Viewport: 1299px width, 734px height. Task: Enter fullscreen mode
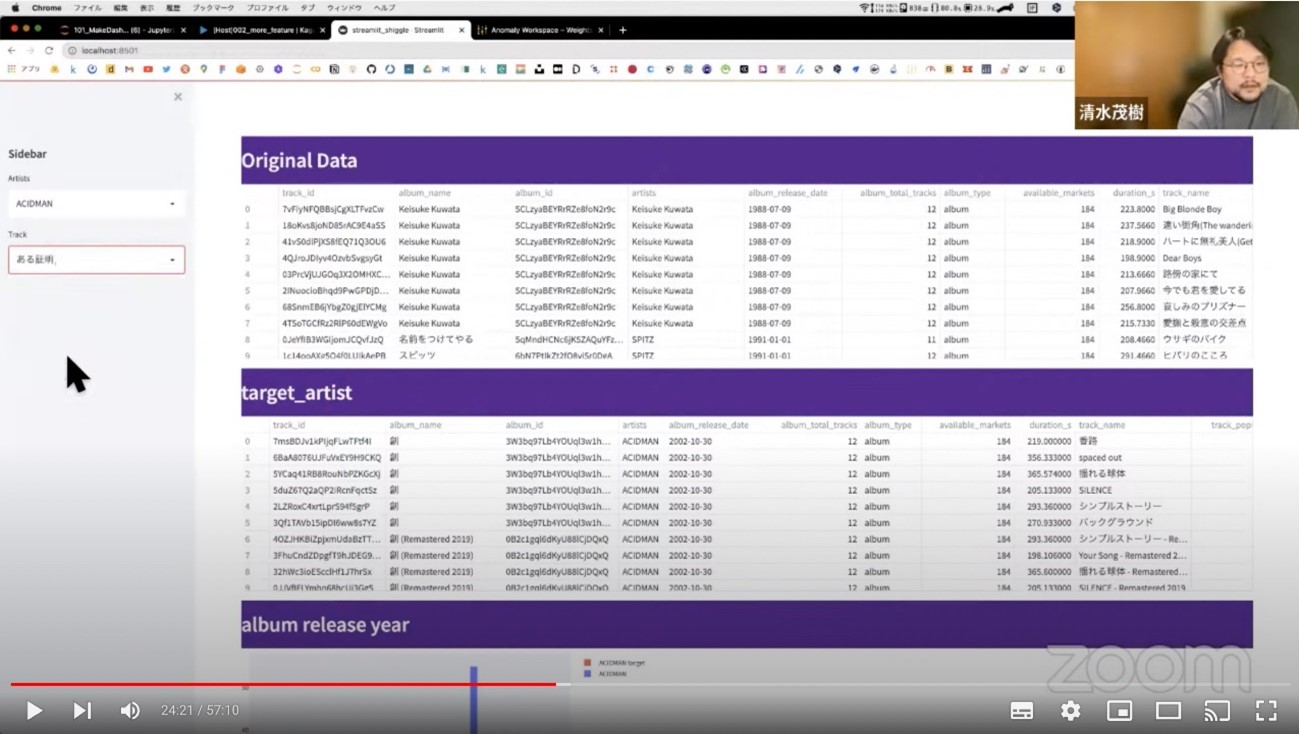[x=1265, y=711]
